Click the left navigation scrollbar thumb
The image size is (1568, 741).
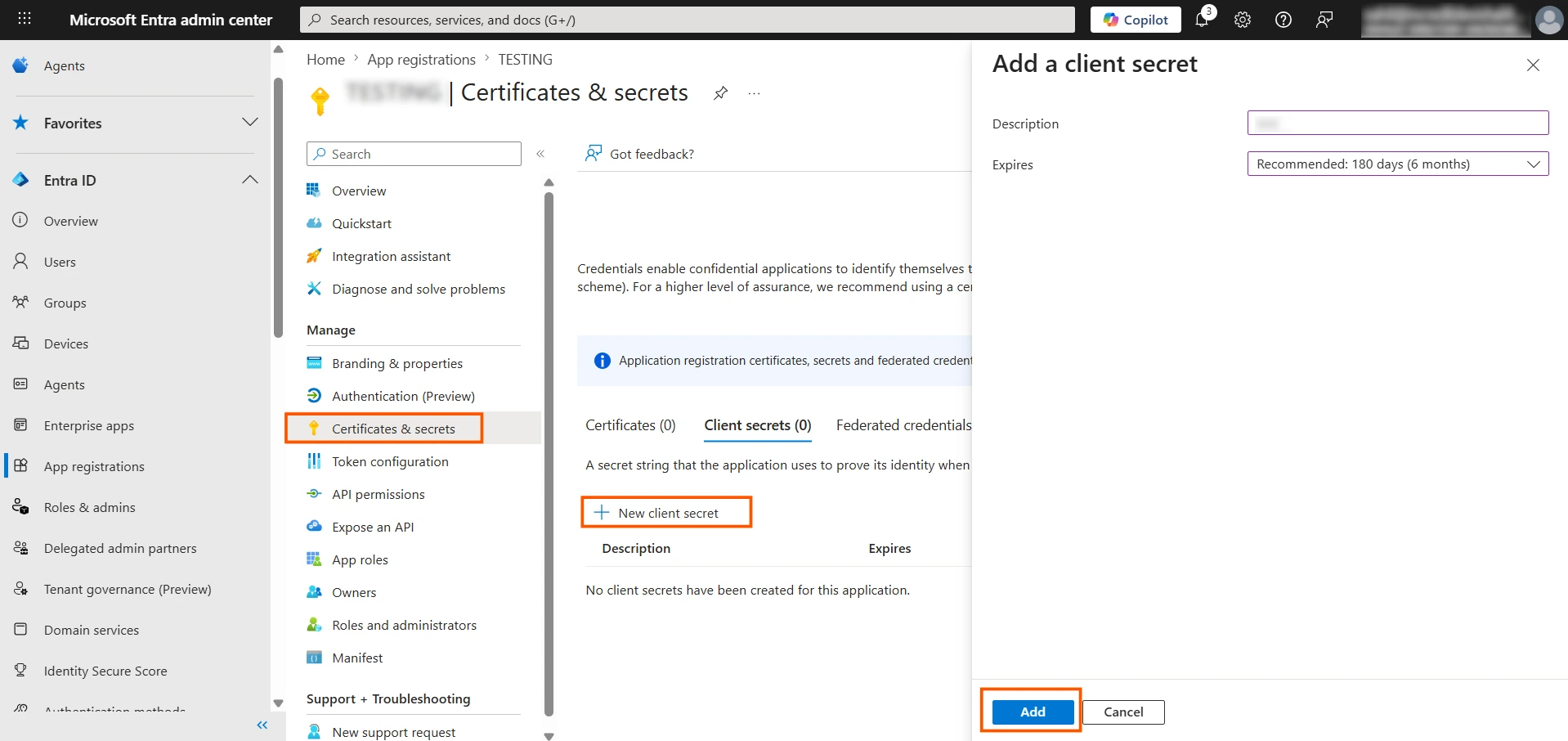click(x=278, y=207)
